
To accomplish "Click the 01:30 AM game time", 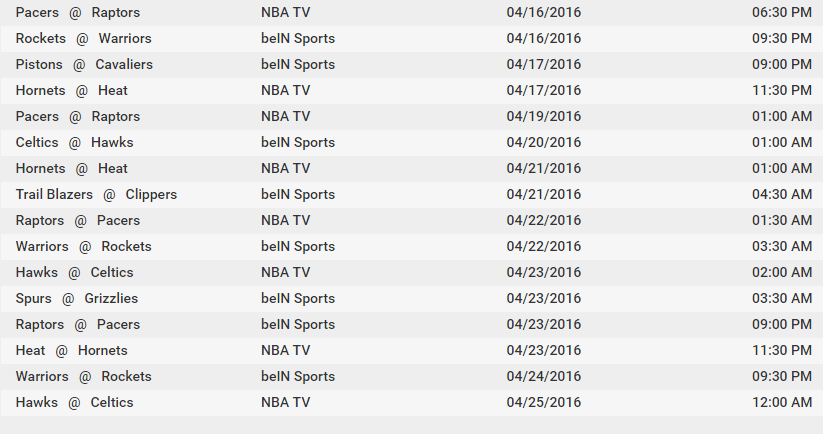I will point(781,220).
